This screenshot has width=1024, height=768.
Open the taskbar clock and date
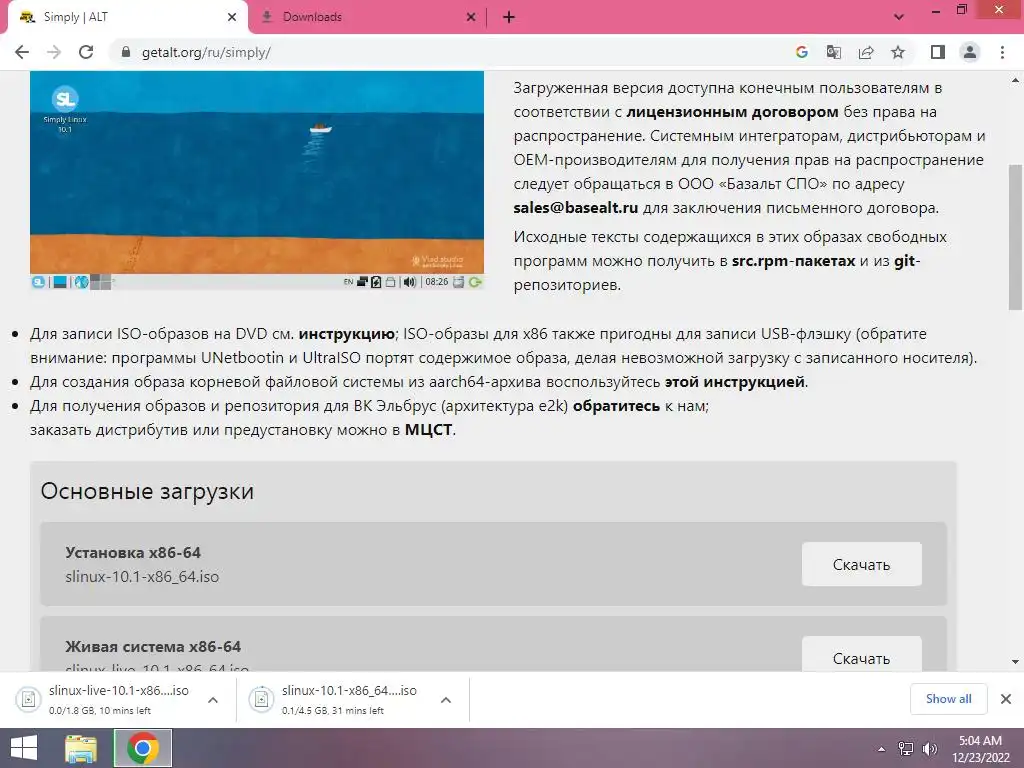pos(980,749)
